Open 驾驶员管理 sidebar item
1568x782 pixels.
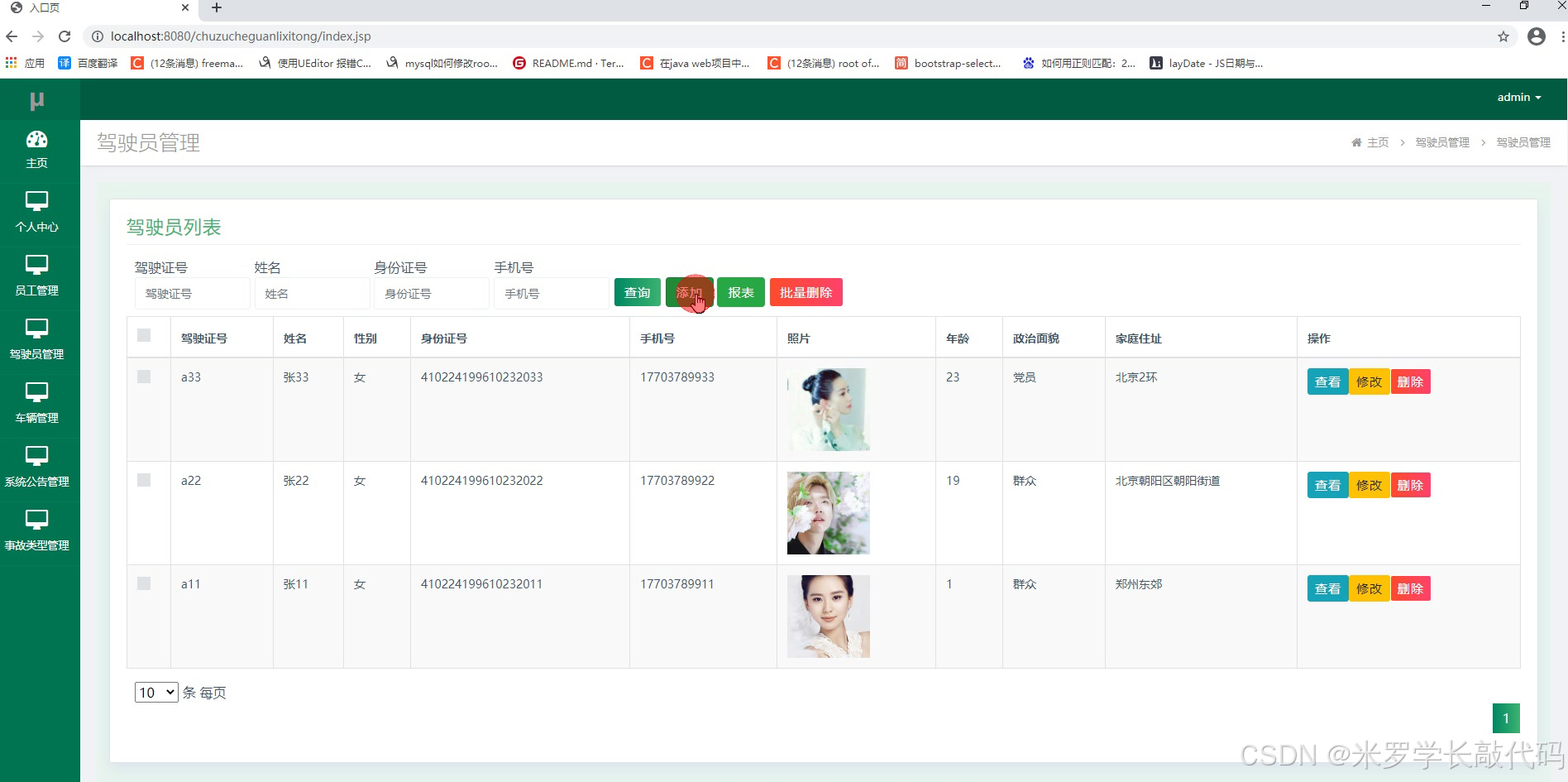[x=37, y=339]
